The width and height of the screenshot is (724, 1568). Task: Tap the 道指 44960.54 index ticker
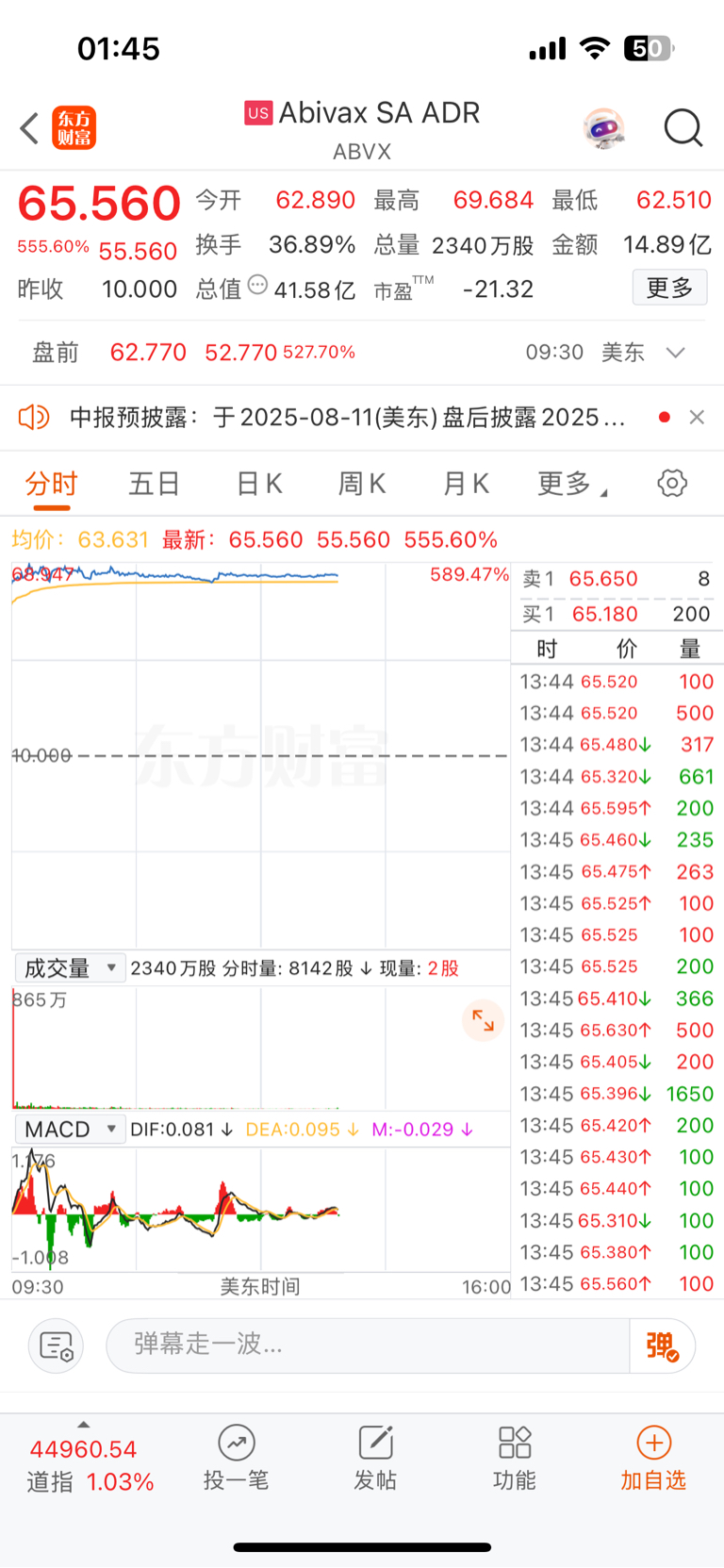(90, 1465)
